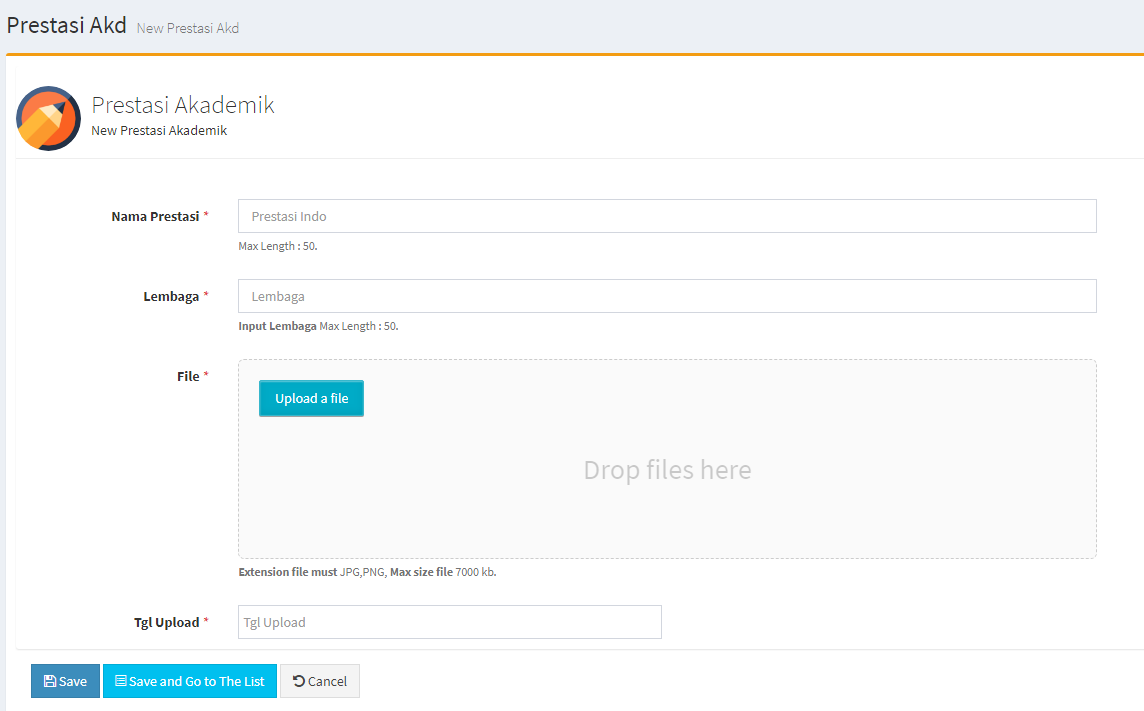The image size is (1144, 711).
Task: Click the Drop files here area
Action: [667, 470]
